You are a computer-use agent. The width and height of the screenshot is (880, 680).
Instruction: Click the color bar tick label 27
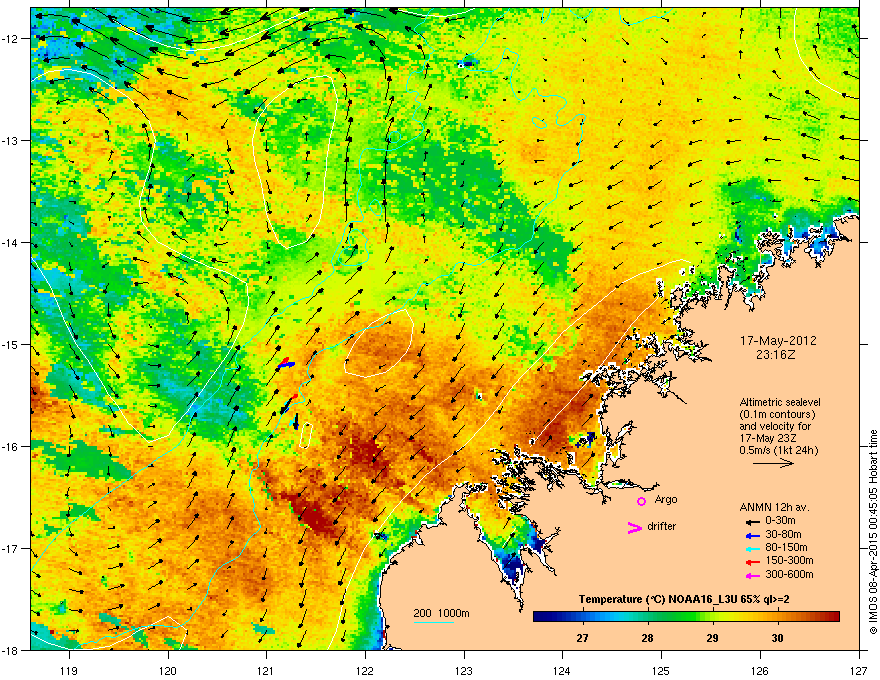tap(582, 638)
